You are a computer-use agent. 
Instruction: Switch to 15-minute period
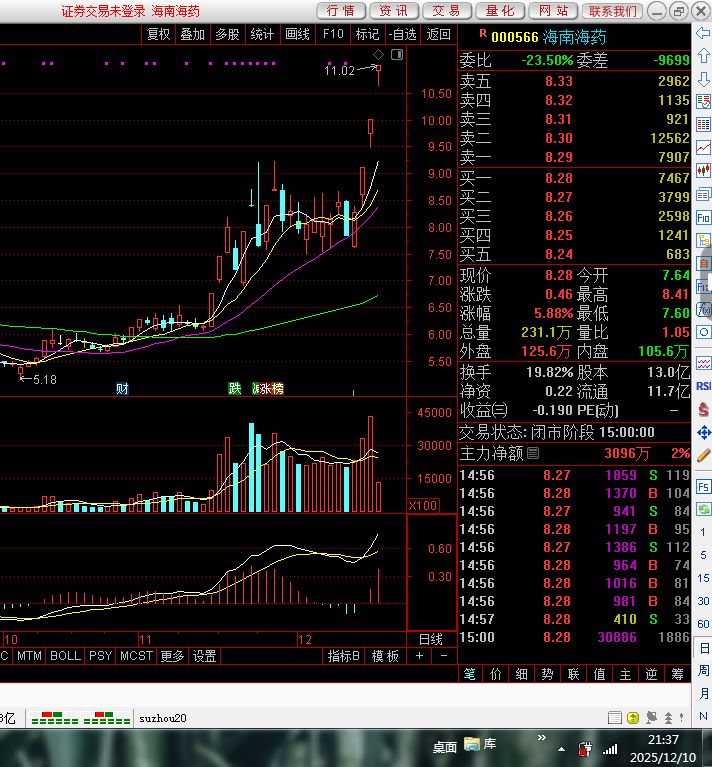point(703,578)
